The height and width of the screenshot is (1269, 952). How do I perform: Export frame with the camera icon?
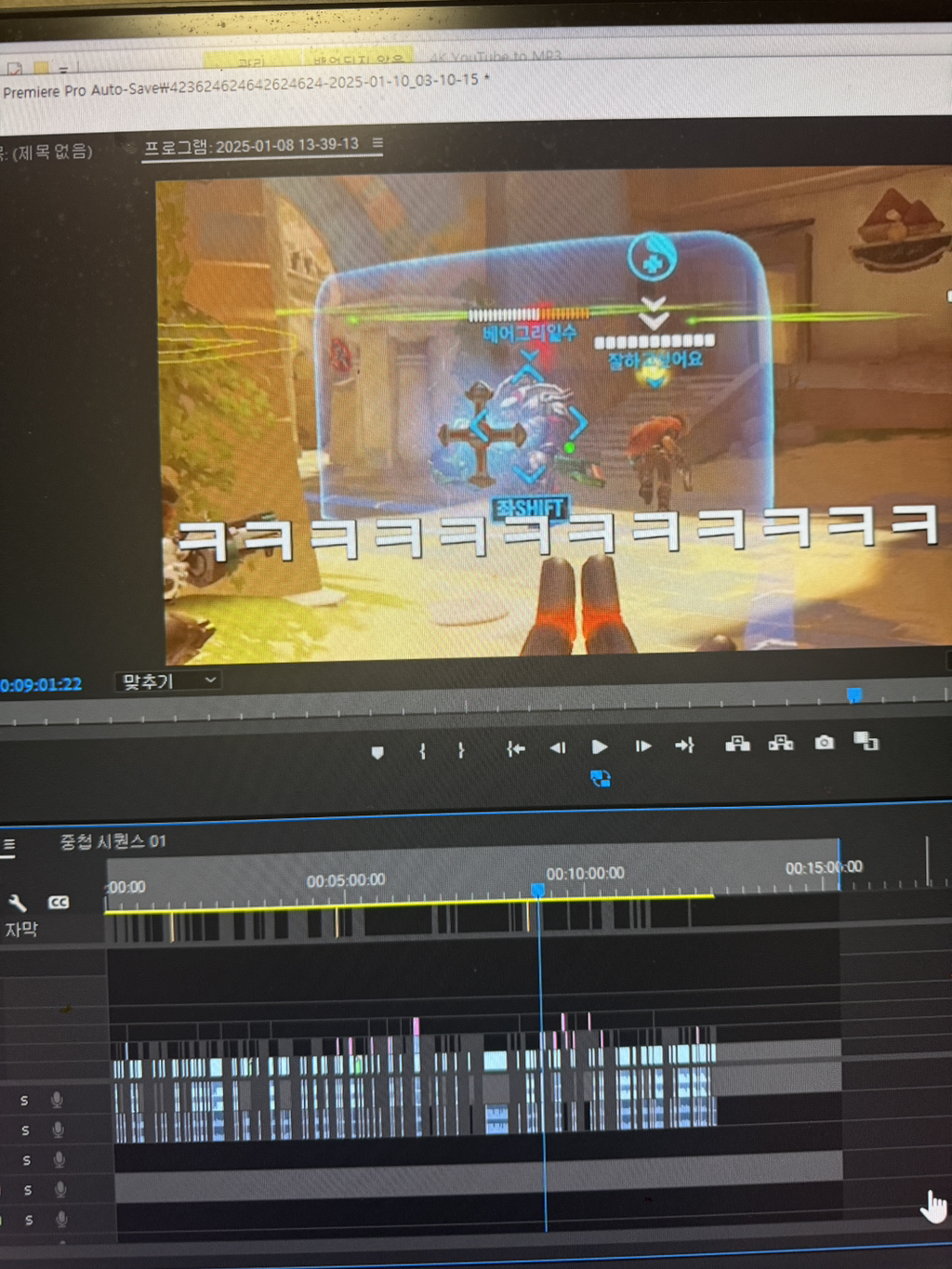coord(824,742)
